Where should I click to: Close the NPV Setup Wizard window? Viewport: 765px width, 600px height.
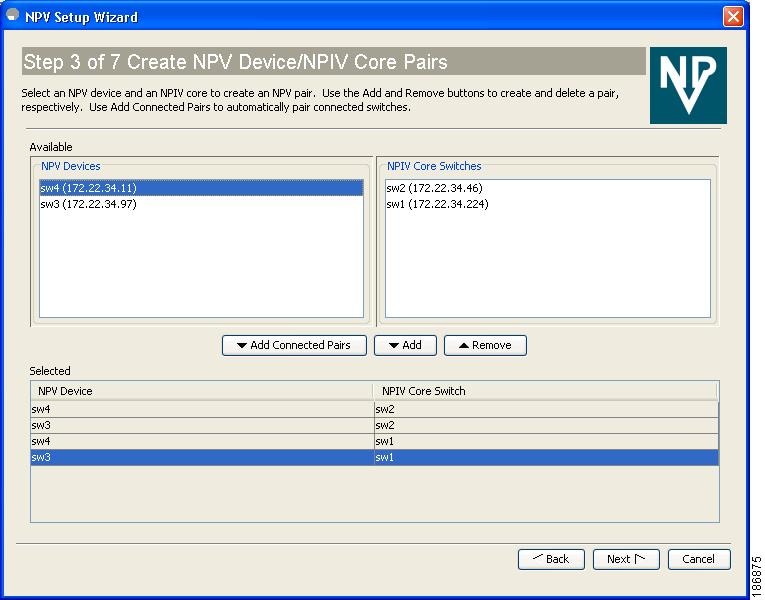(x=733, y=17)
